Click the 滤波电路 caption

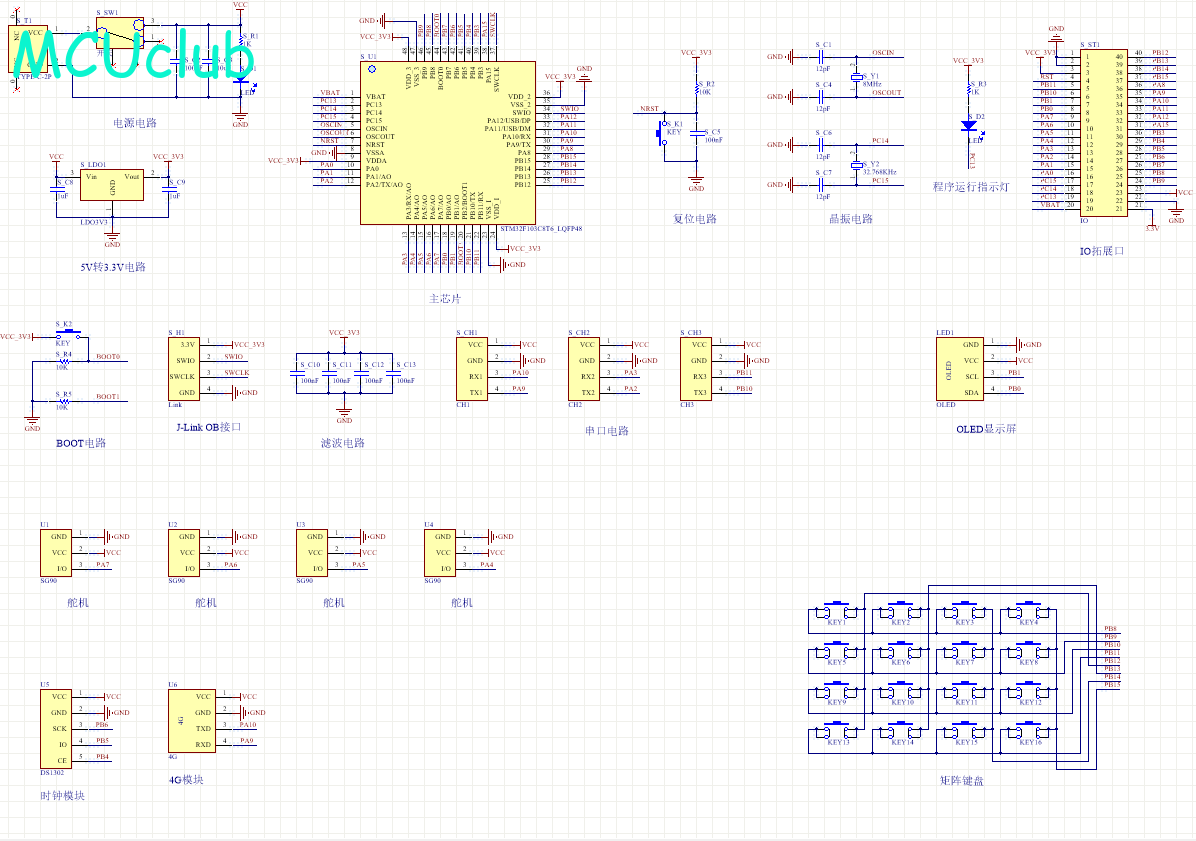point(342,443)
